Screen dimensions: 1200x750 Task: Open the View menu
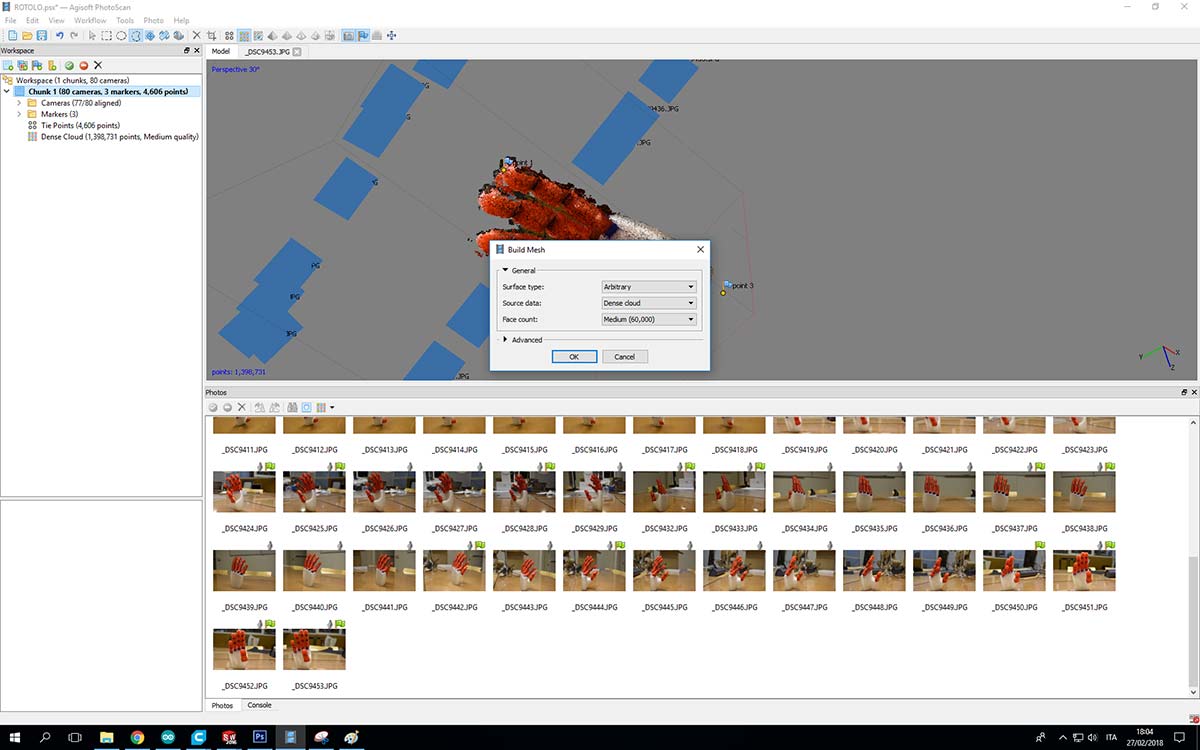(x=56, y=20)
